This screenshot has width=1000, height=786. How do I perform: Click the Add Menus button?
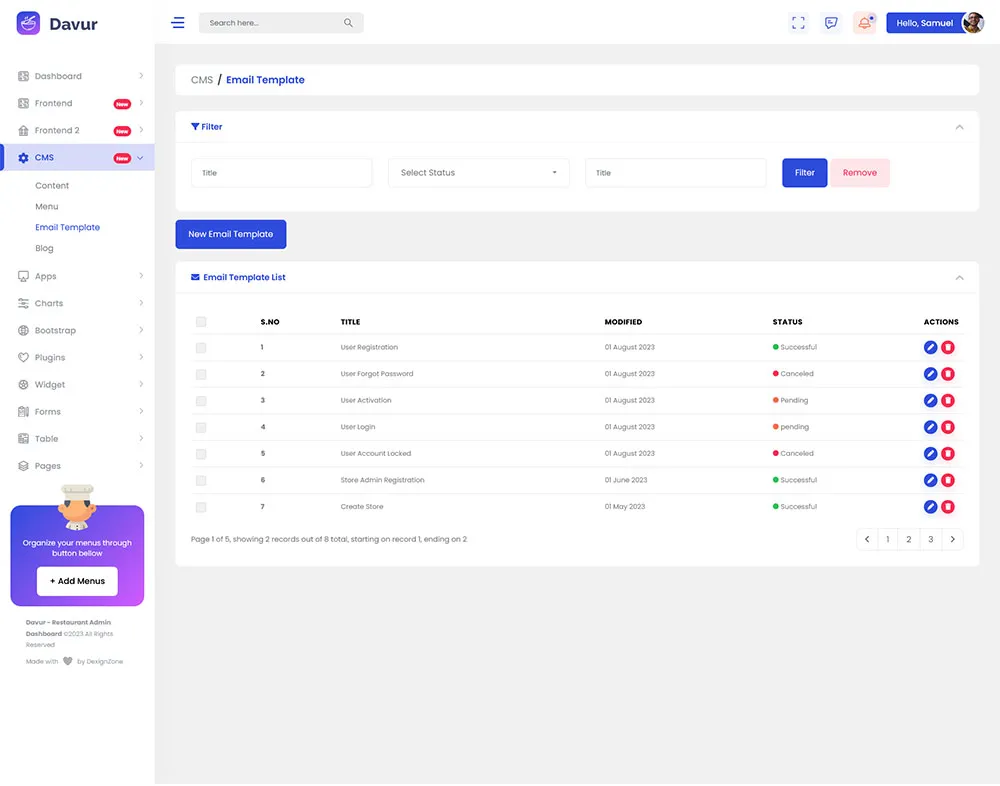pyautogui.click(x=77, y=581)
